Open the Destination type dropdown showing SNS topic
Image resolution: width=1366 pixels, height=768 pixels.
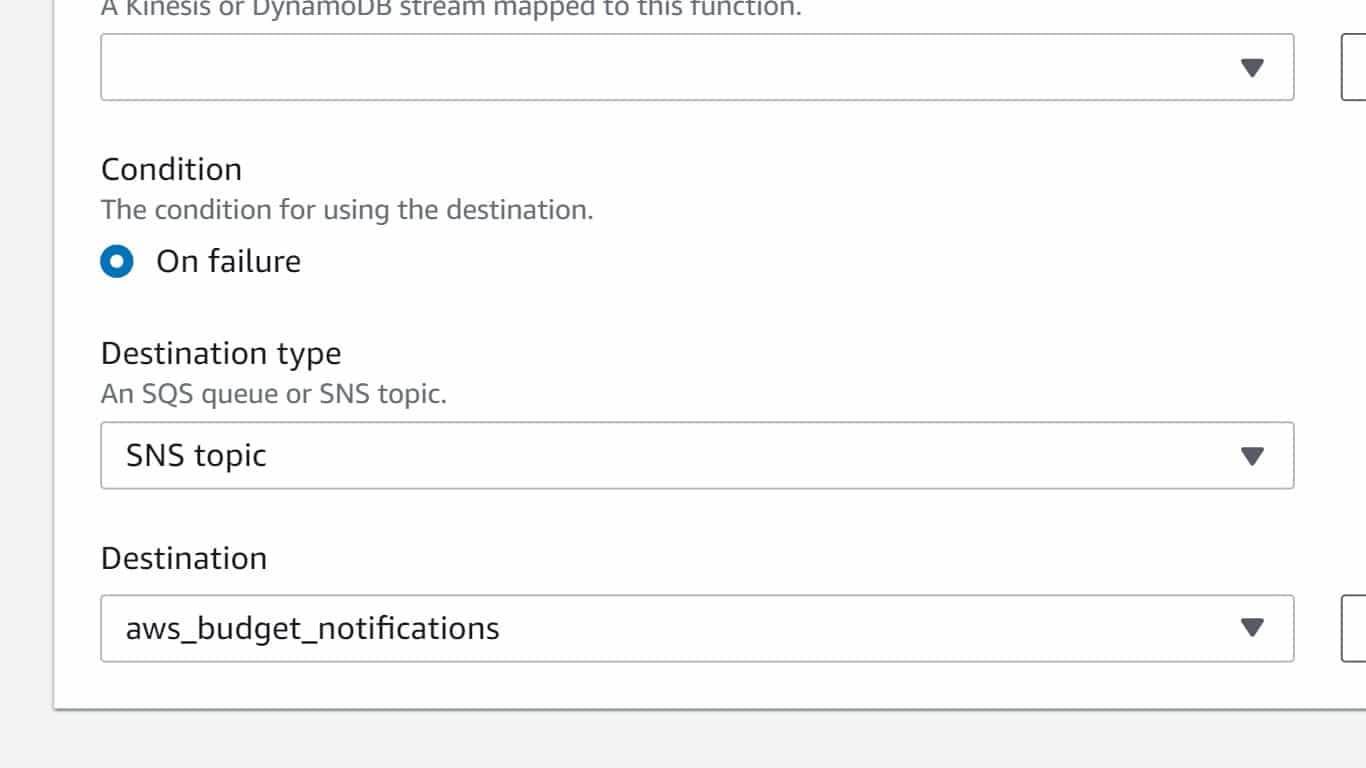(697, 456)
